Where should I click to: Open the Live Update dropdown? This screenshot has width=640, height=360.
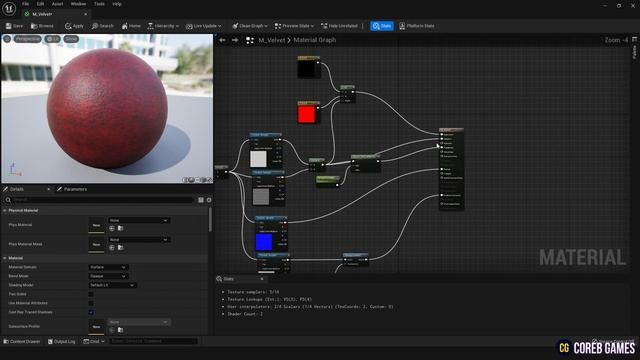pos(203,26)
